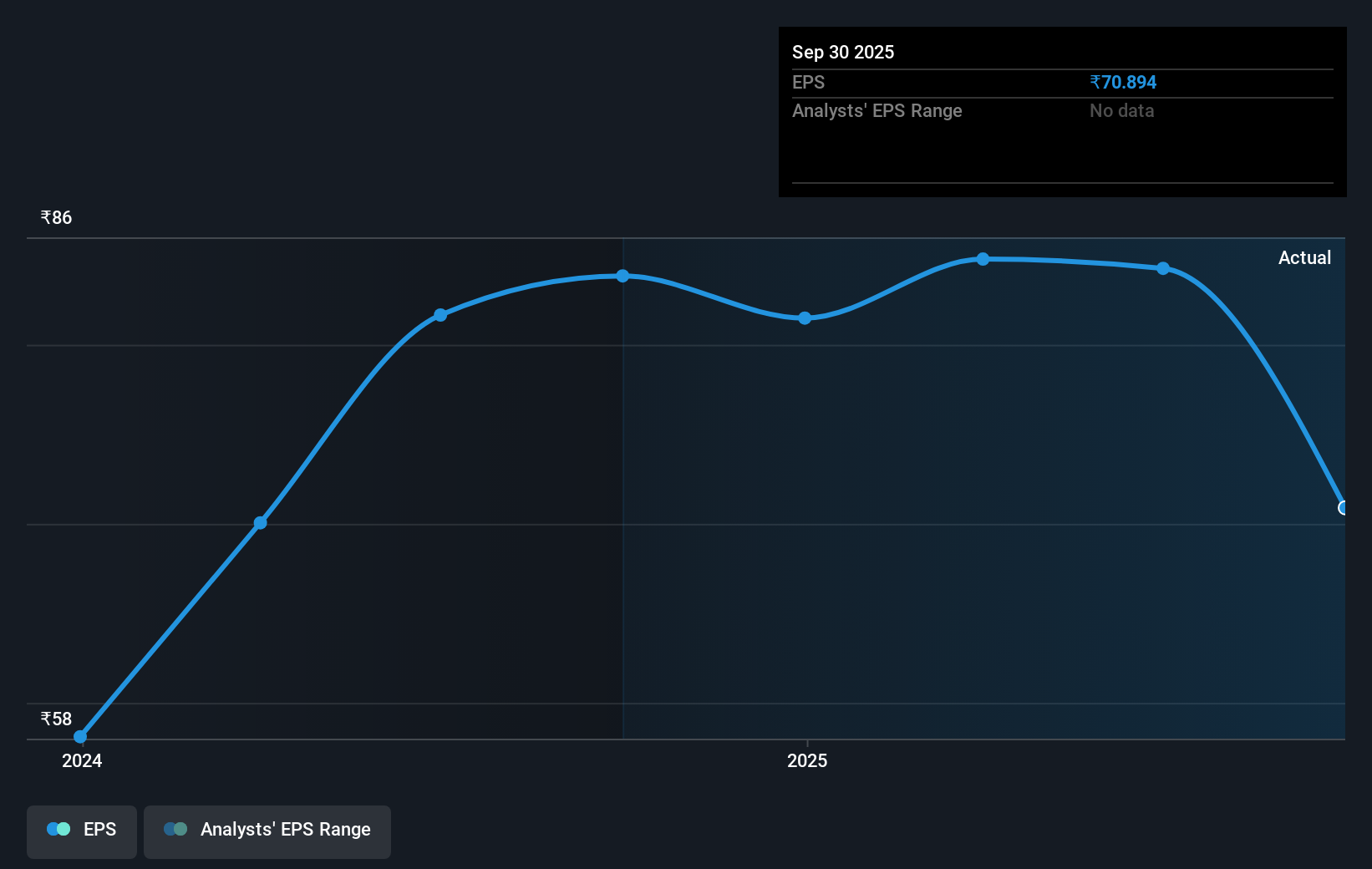This screenshot has width=1372, height=869.
Task: Select the second data point on rising slope
Action: pyautogui.click(x=260, y=522)
